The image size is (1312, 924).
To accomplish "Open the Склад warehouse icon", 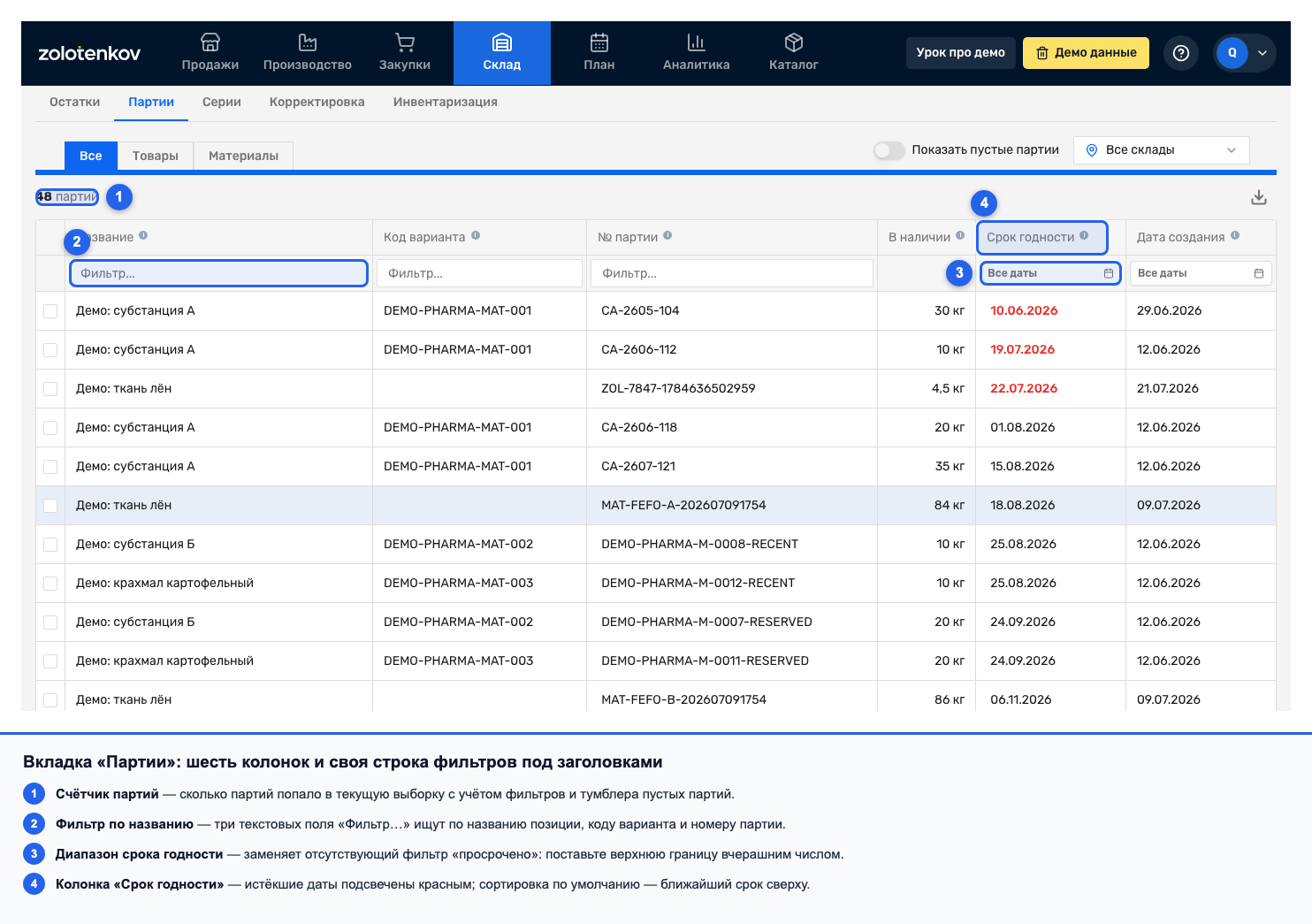I will 502,42.
